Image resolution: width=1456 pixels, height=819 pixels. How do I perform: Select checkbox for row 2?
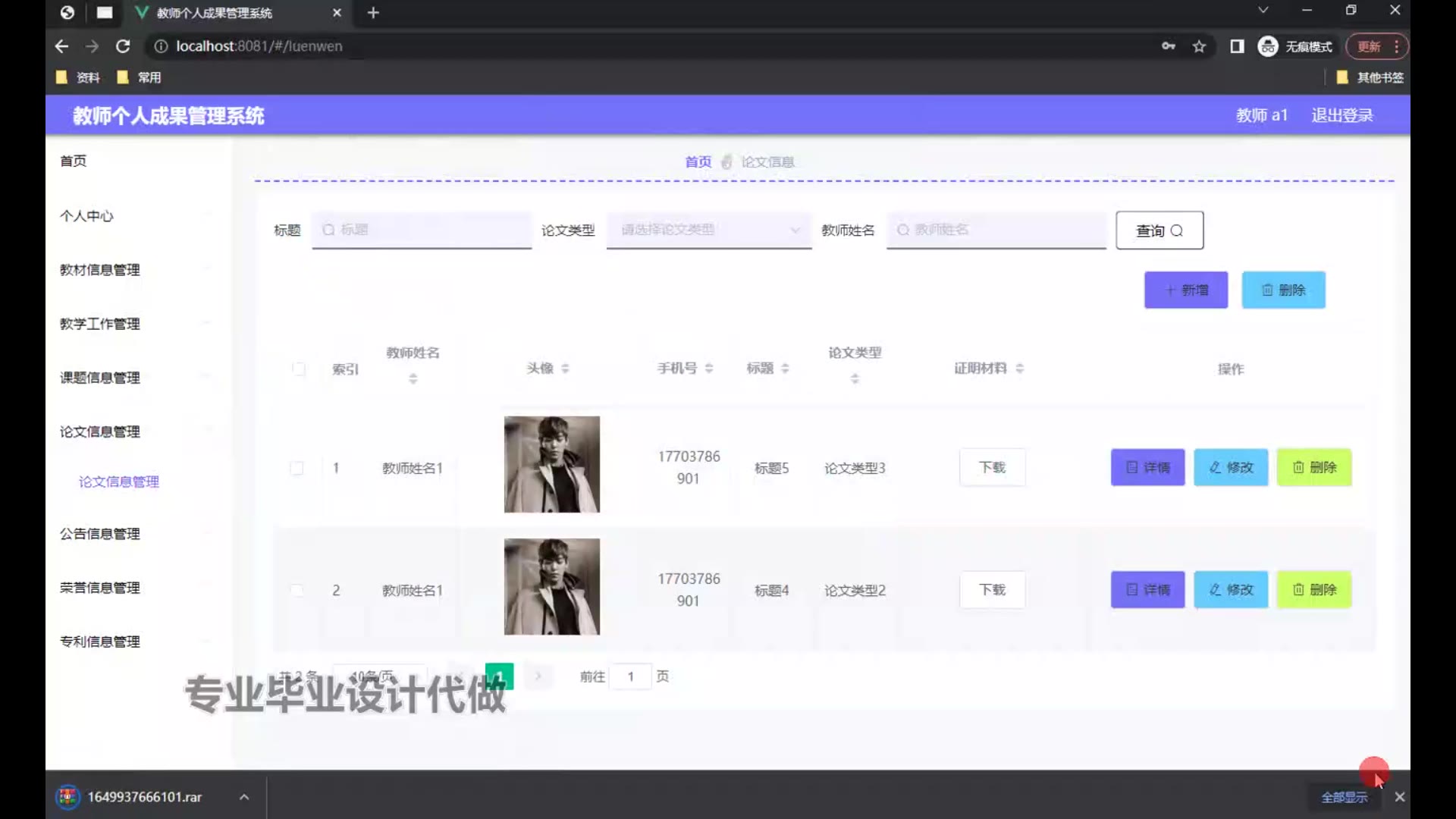pos(297,590)
